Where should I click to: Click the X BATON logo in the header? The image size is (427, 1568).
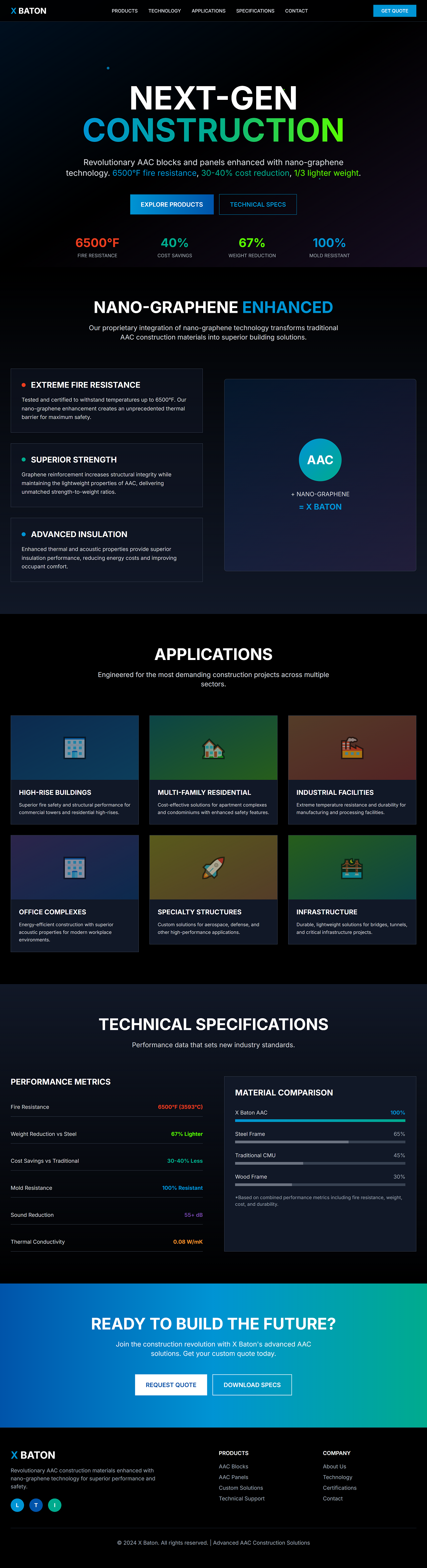29,11
